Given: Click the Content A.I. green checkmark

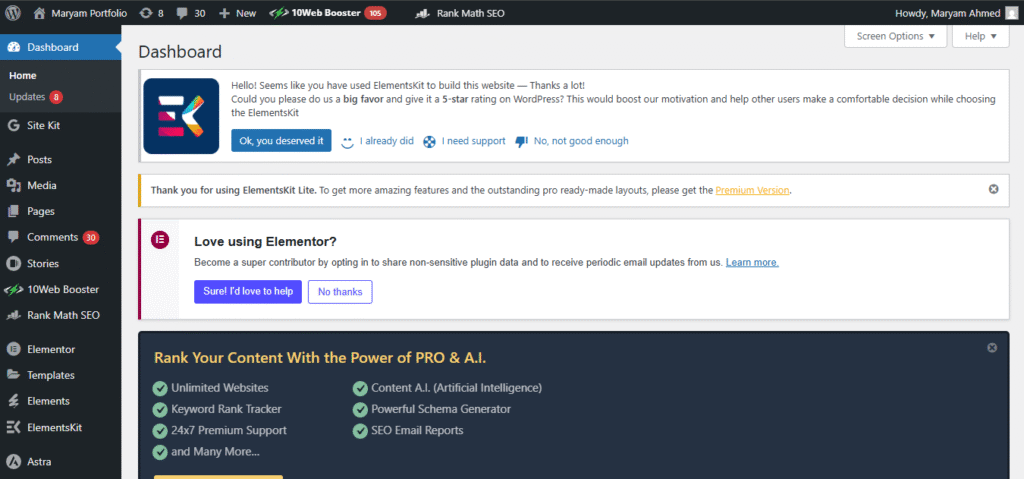Looking at the screenshot, I should pyautogui.click(x=360, y=388).
